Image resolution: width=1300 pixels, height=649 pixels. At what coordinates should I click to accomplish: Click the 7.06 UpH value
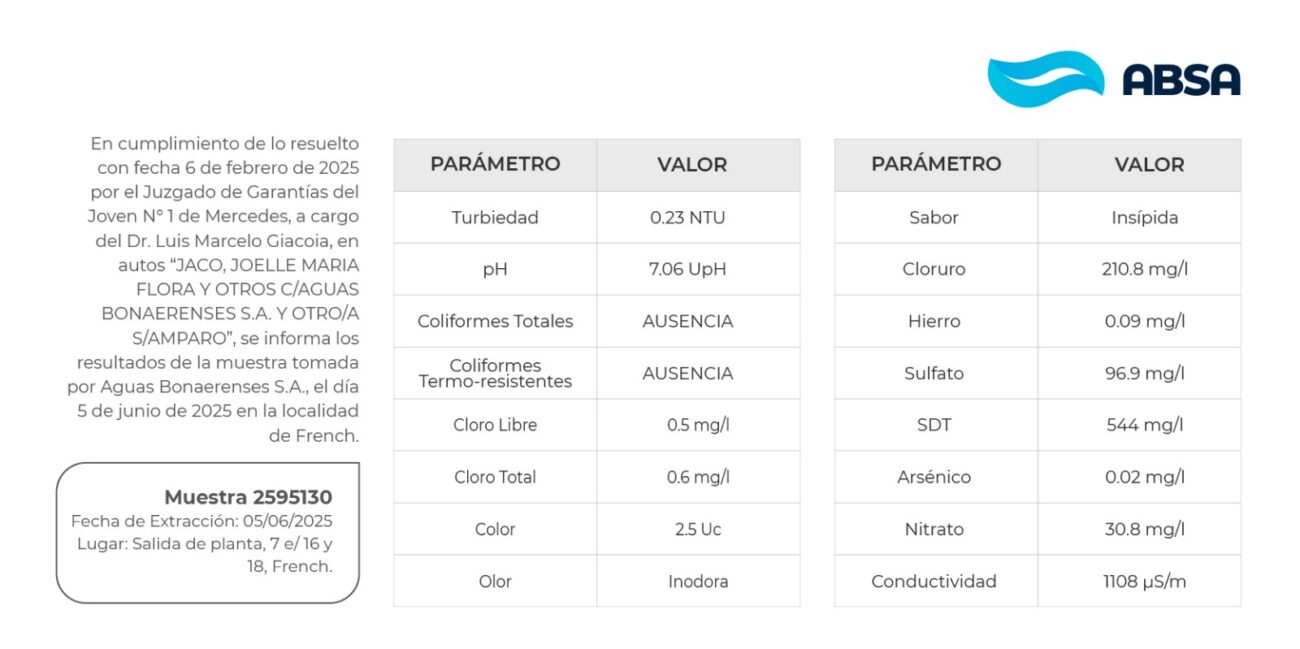pyautogui.click(x=688, y=269)
